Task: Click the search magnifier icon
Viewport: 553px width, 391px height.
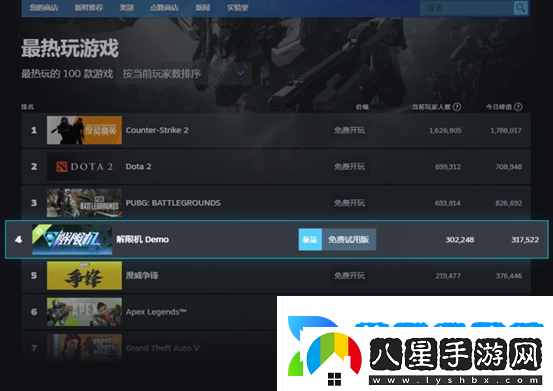Action: click(x=521, y=7)
